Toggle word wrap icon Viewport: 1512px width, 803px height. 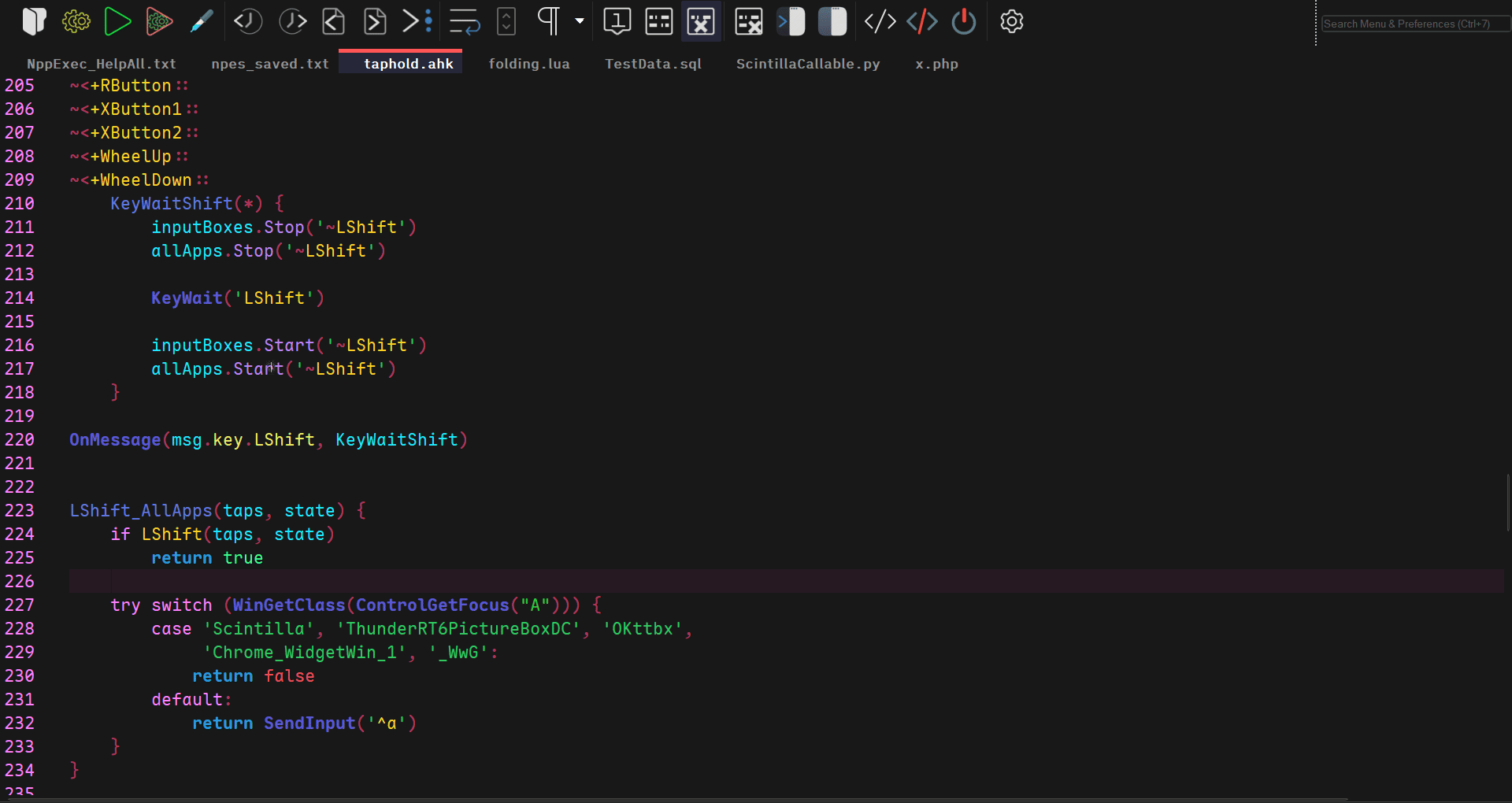click(x=465, y=21)
